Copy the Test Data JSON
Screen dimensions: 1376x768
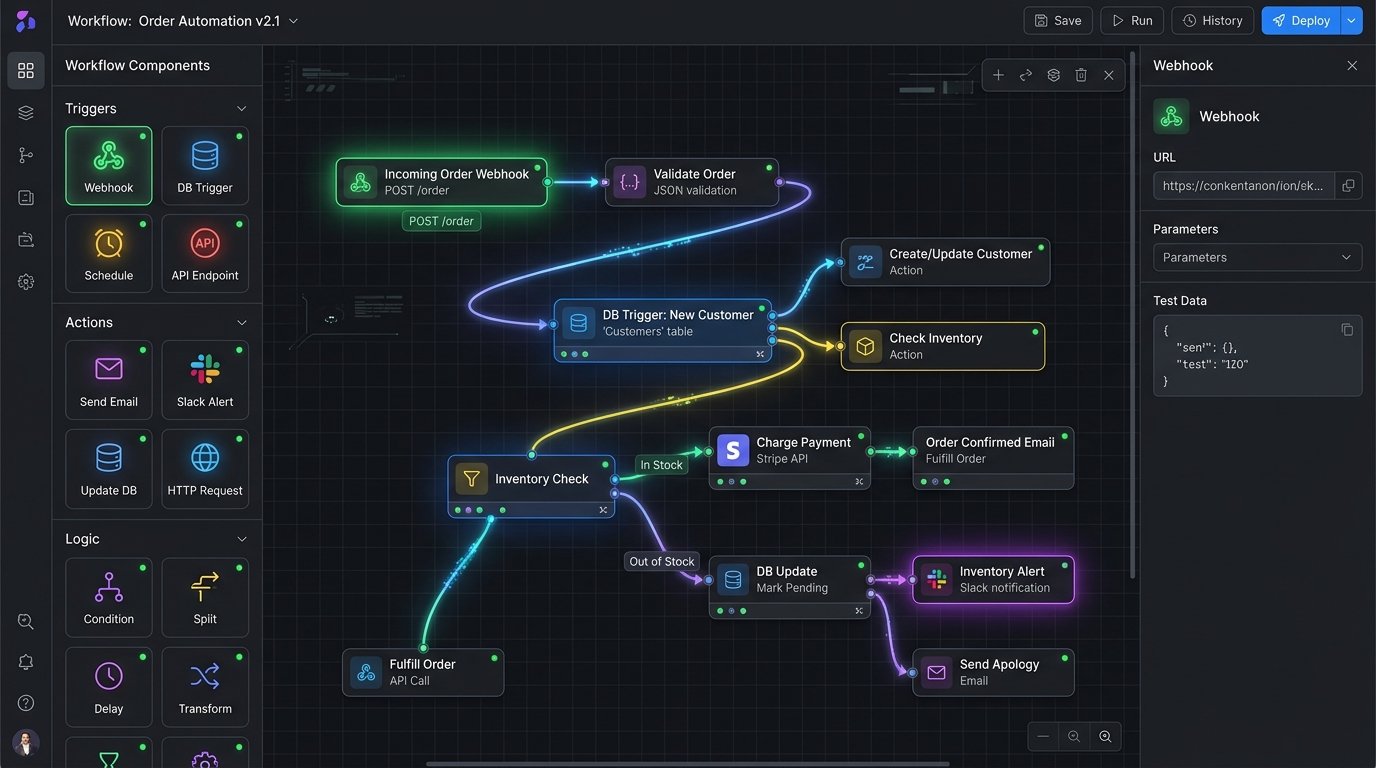click(x=1347, y=330)
